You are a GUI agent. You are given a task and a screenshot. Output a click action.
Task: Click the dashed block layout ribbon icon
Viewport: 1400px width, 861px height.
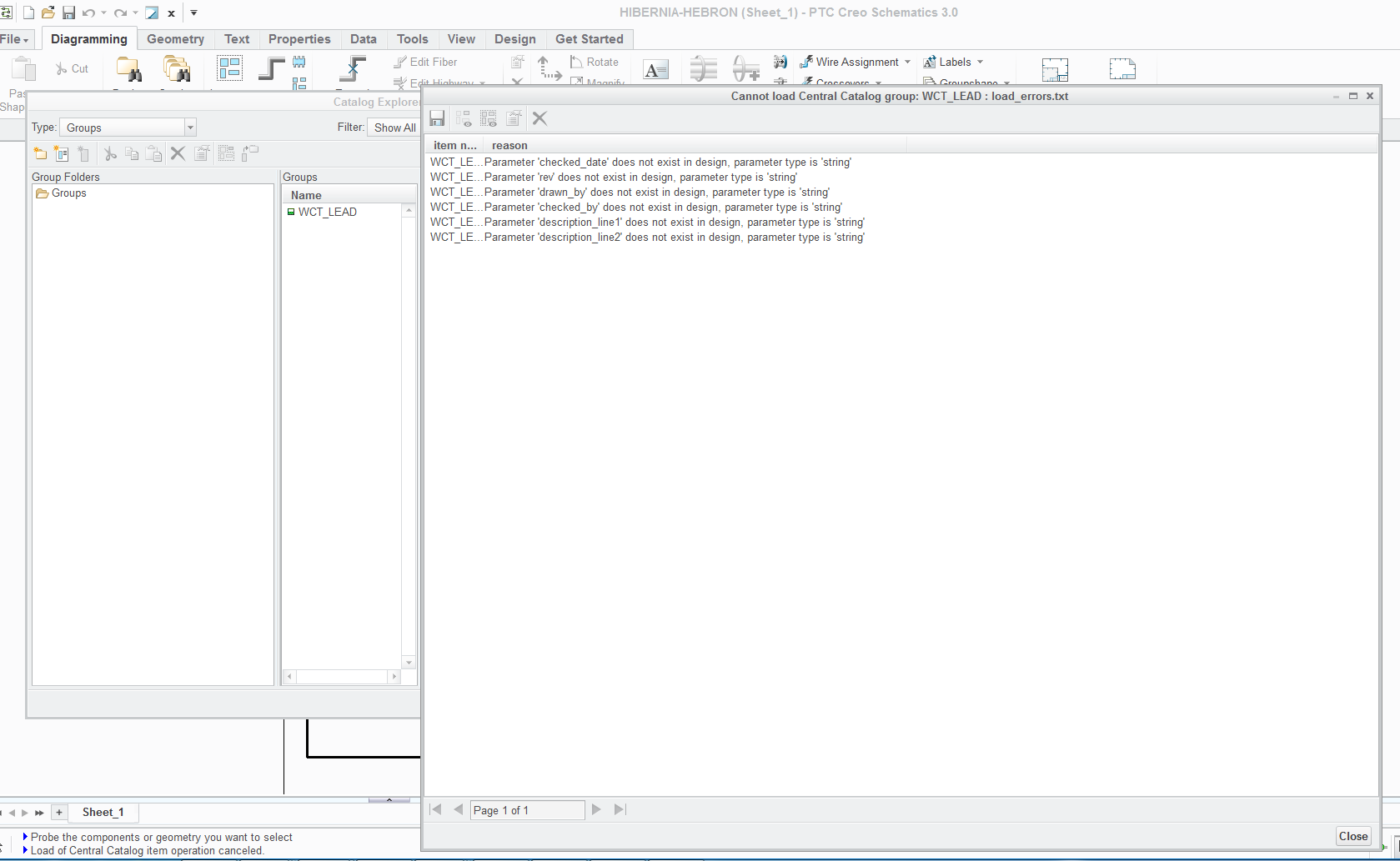click(229, 68)
